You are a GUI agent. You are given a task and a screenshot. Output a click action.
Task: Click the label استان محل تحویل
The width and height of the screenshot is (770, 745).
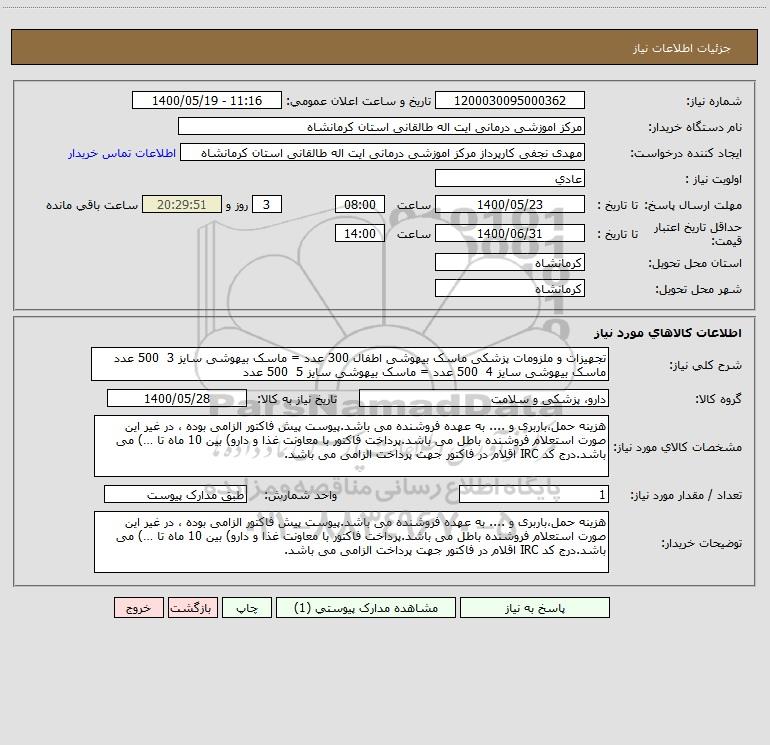tap(695, 264)
